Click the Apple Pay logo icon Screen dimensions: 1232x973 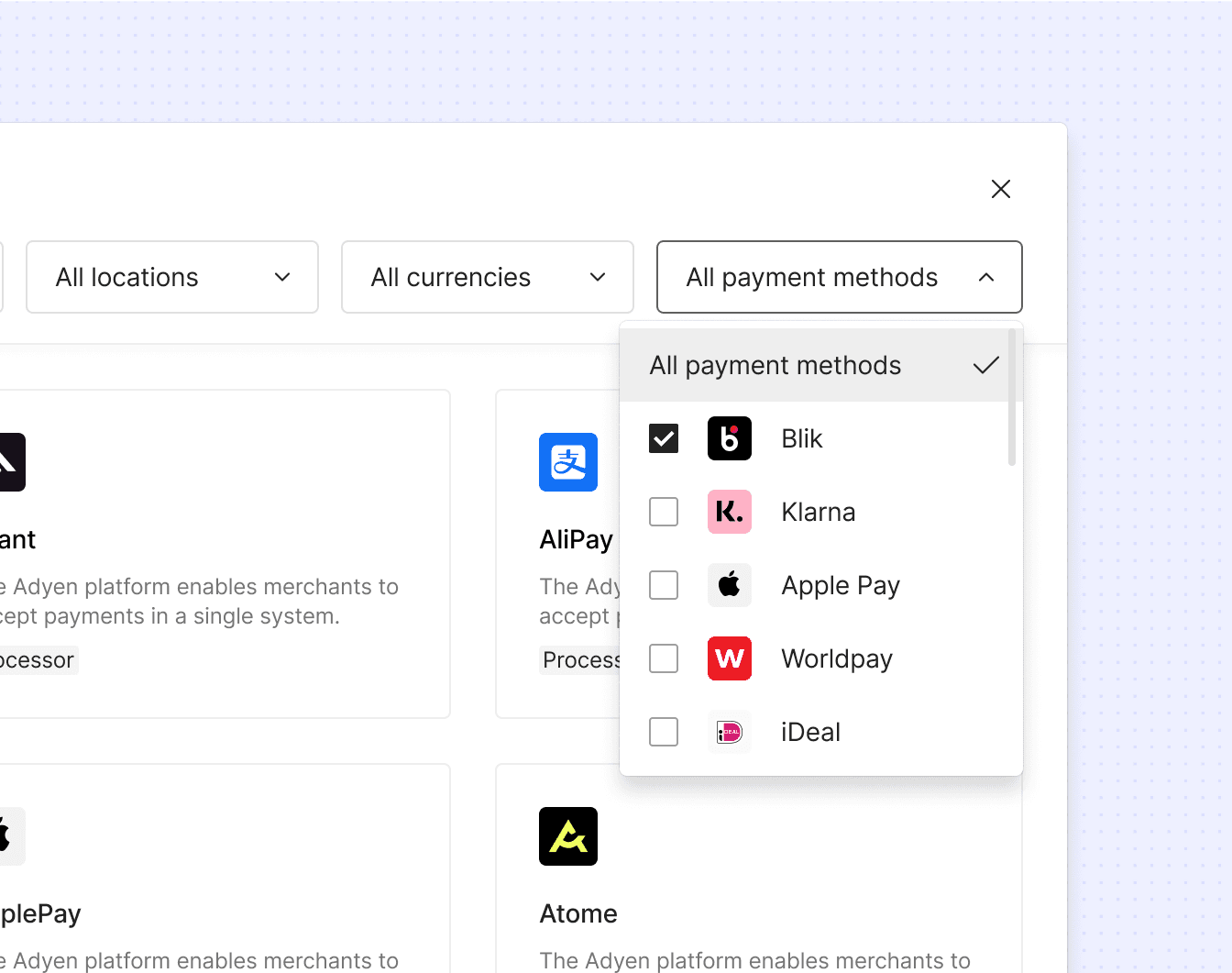tap(730, 585)
